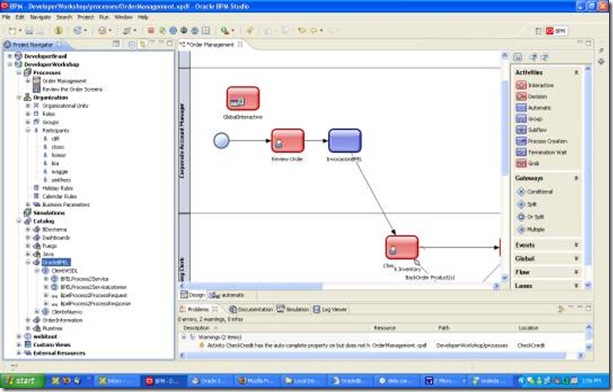The image size is (613, 392).
Task: Collapse the Participants node
Action: pyautogui.click(x=28, y=130)
